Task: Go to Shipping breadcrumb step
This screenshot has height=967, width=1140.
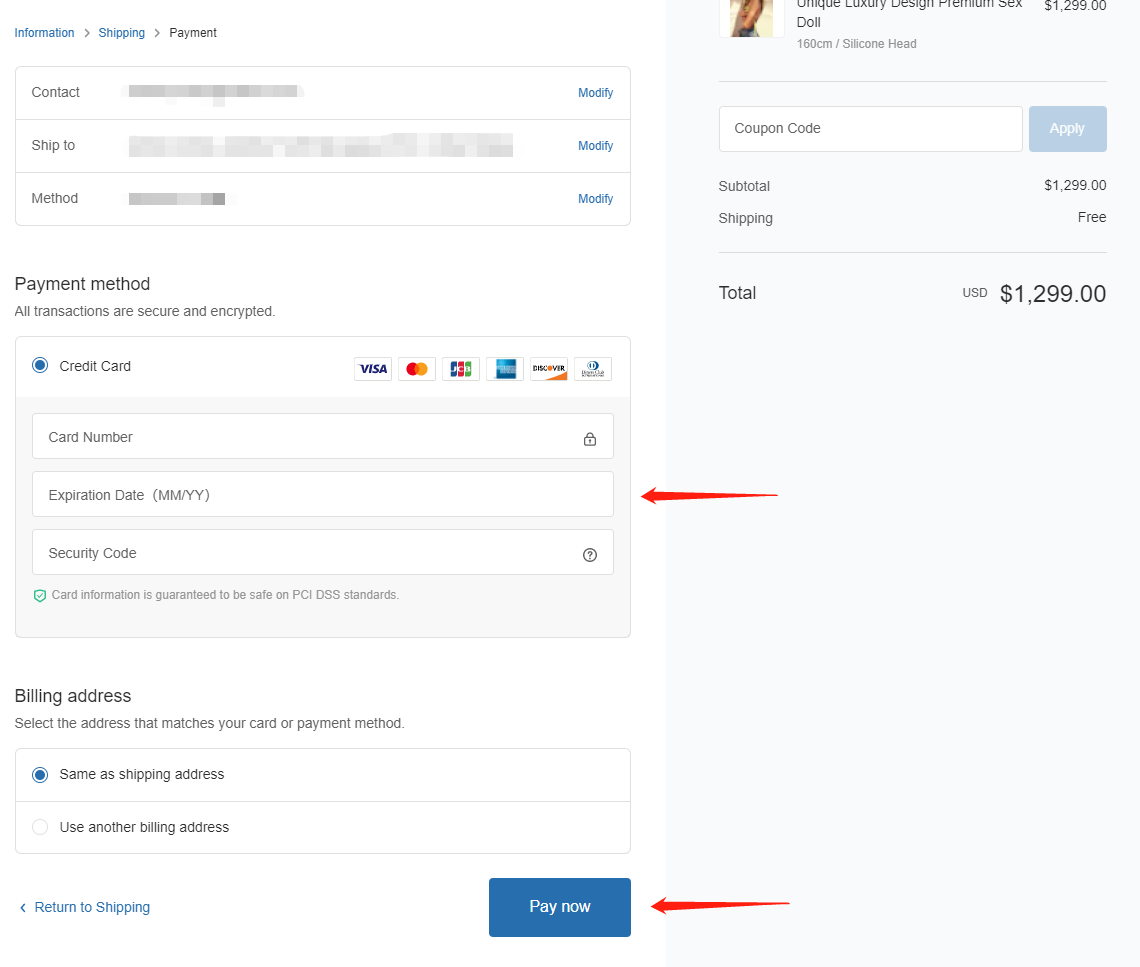Action: click(x=121, y=33)
